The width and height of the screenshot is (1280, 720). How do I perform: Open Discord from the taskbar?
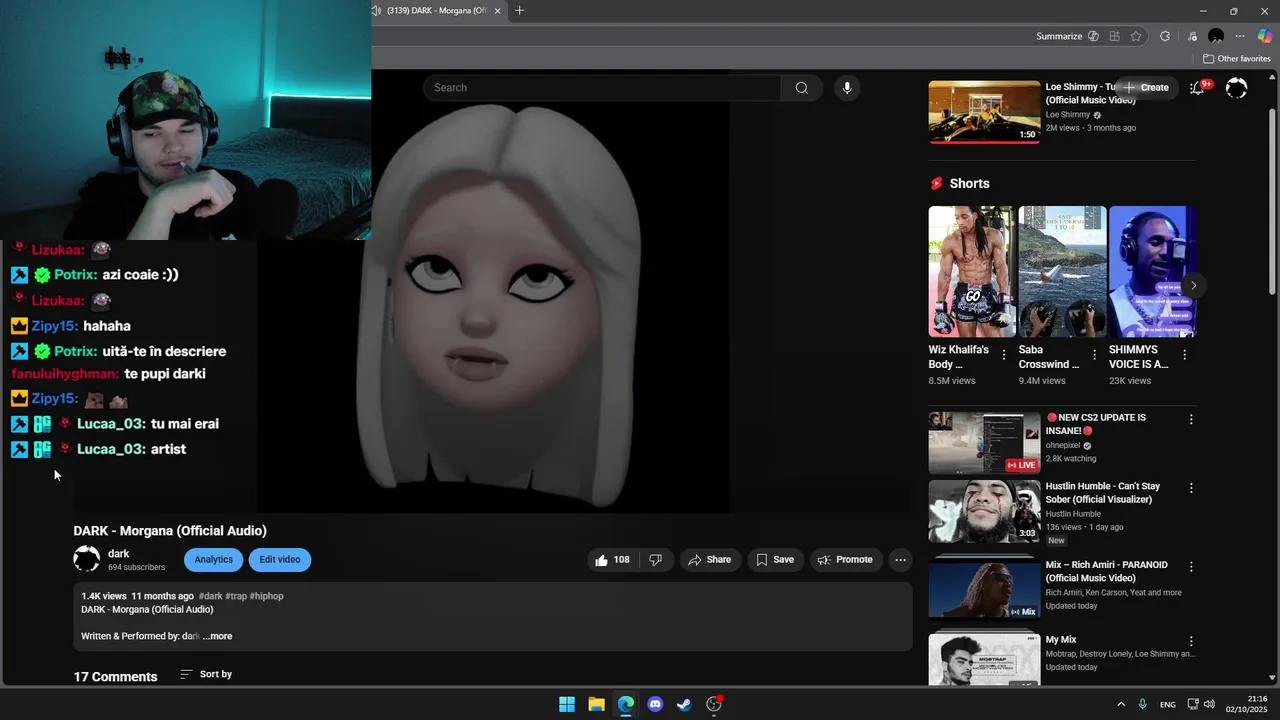[x=655, y=704]
